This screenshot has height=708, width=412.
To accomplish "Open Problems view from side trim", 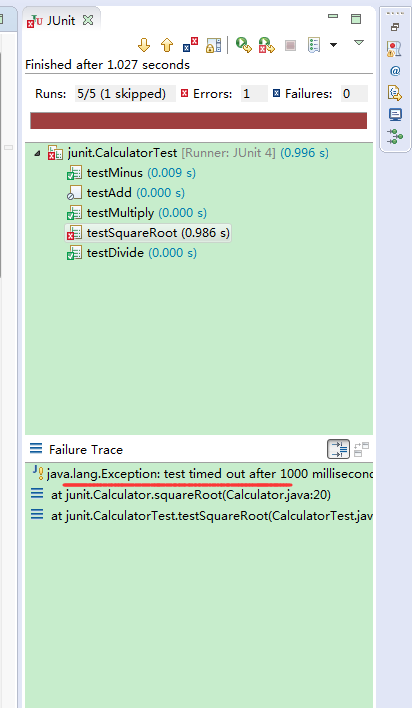I will (394, 49).
